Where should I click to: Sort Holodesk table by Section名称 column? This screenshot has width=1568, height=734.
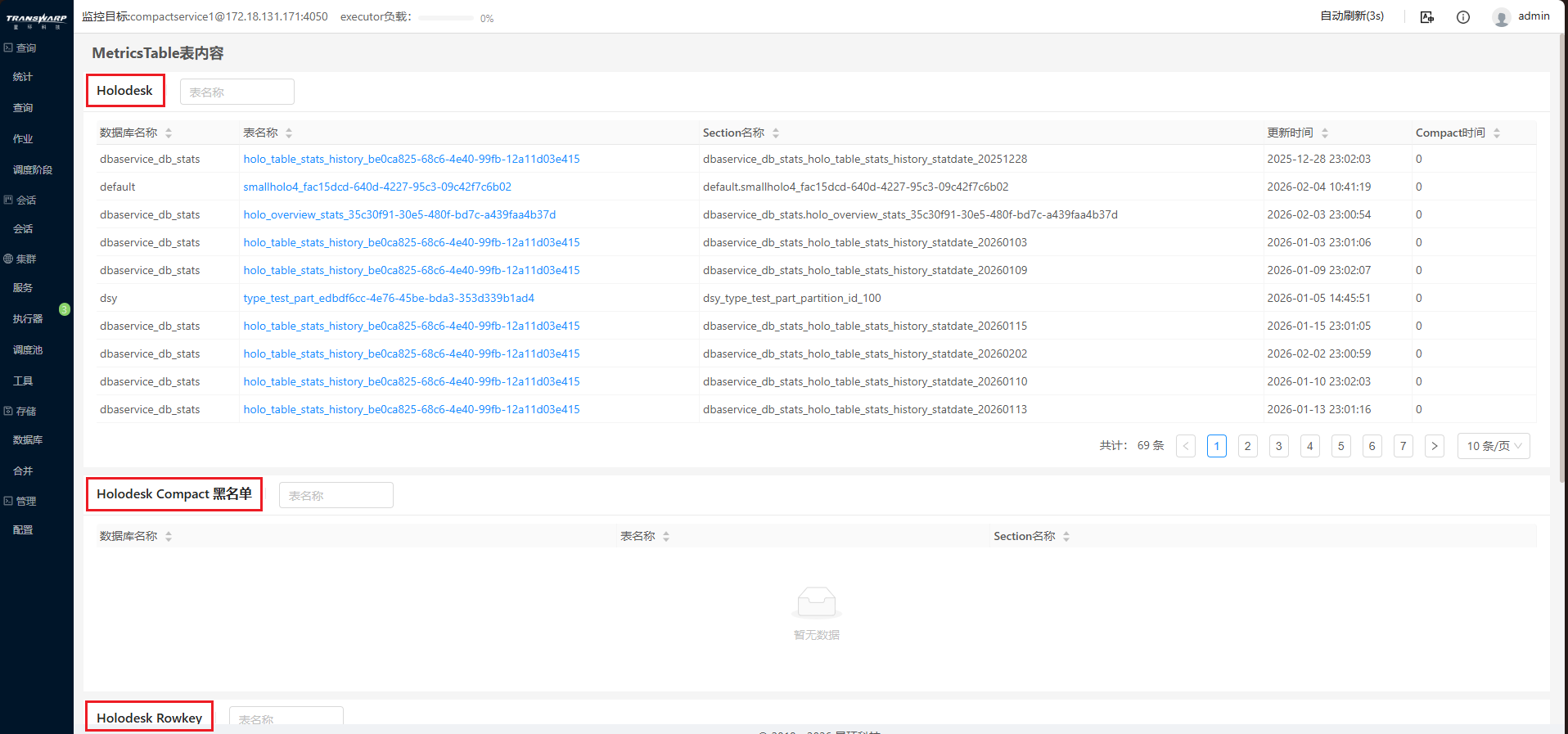pos(776,133)
